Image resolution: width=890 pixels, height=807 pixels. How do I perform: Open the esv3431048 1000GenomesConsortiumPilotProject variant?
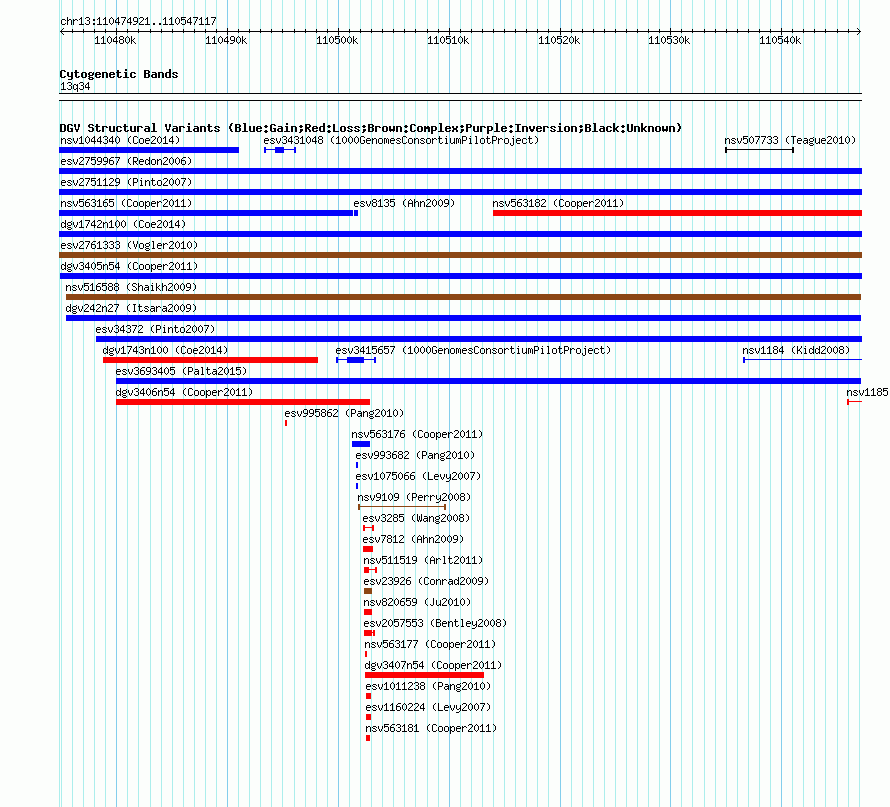[401, 140]
